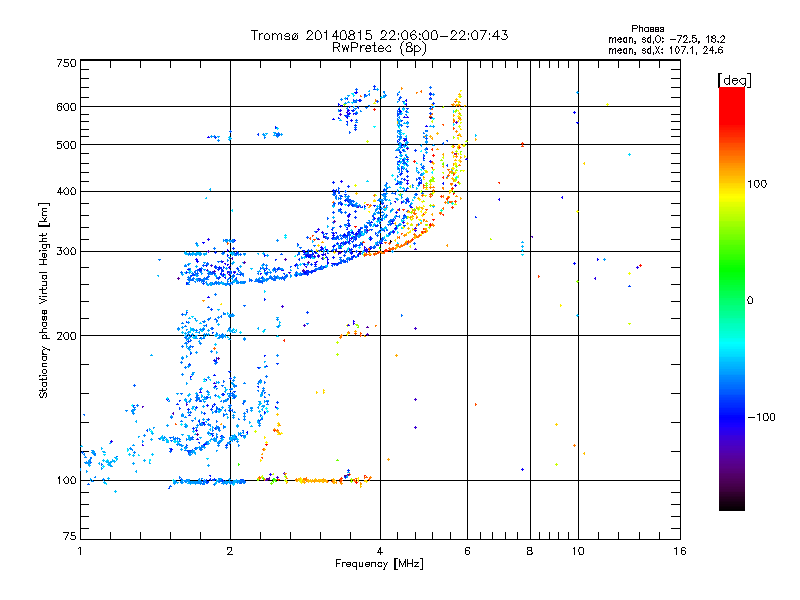Click the y-axis '75' tick label

click(70, 536)
